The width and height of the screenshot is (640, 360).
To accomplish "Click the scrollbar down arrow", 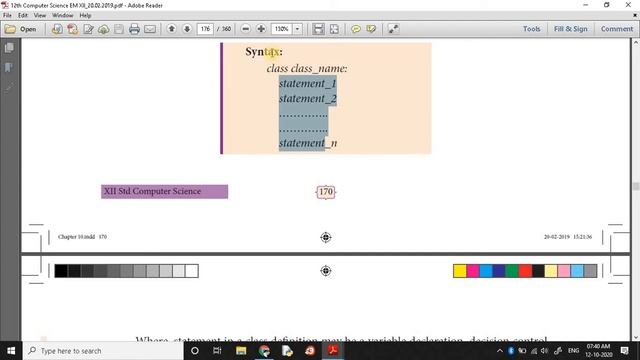I will point(636,338).
